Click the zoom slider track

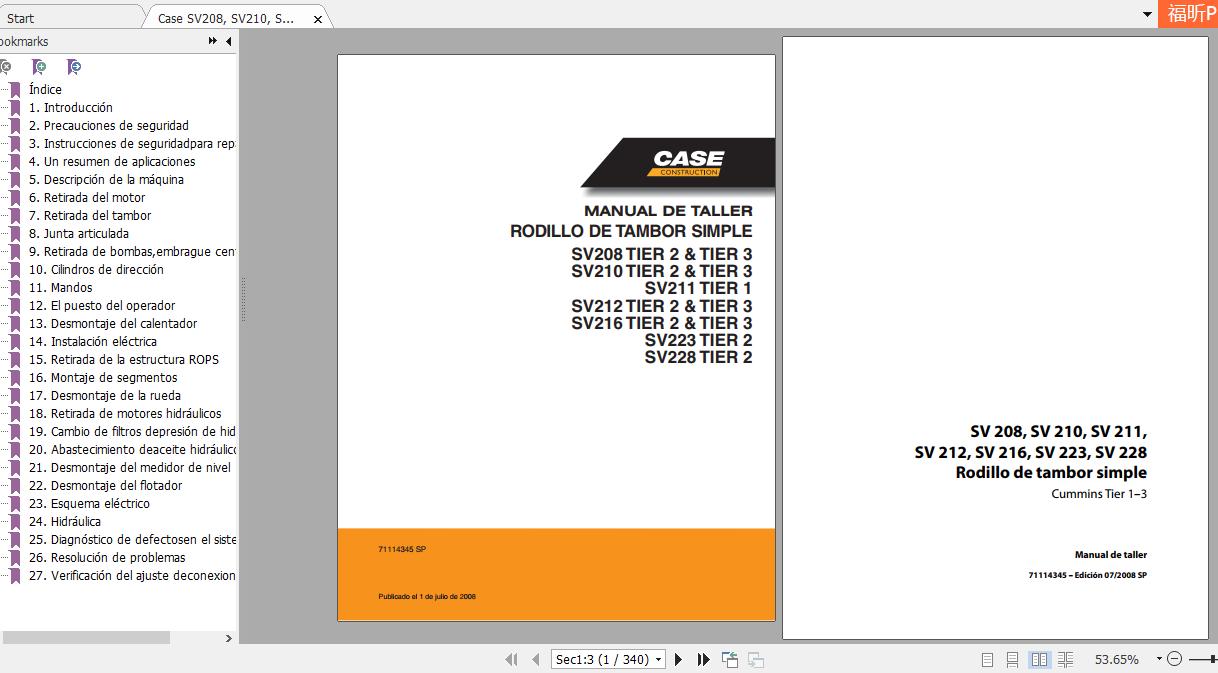tap(1204, 660)
